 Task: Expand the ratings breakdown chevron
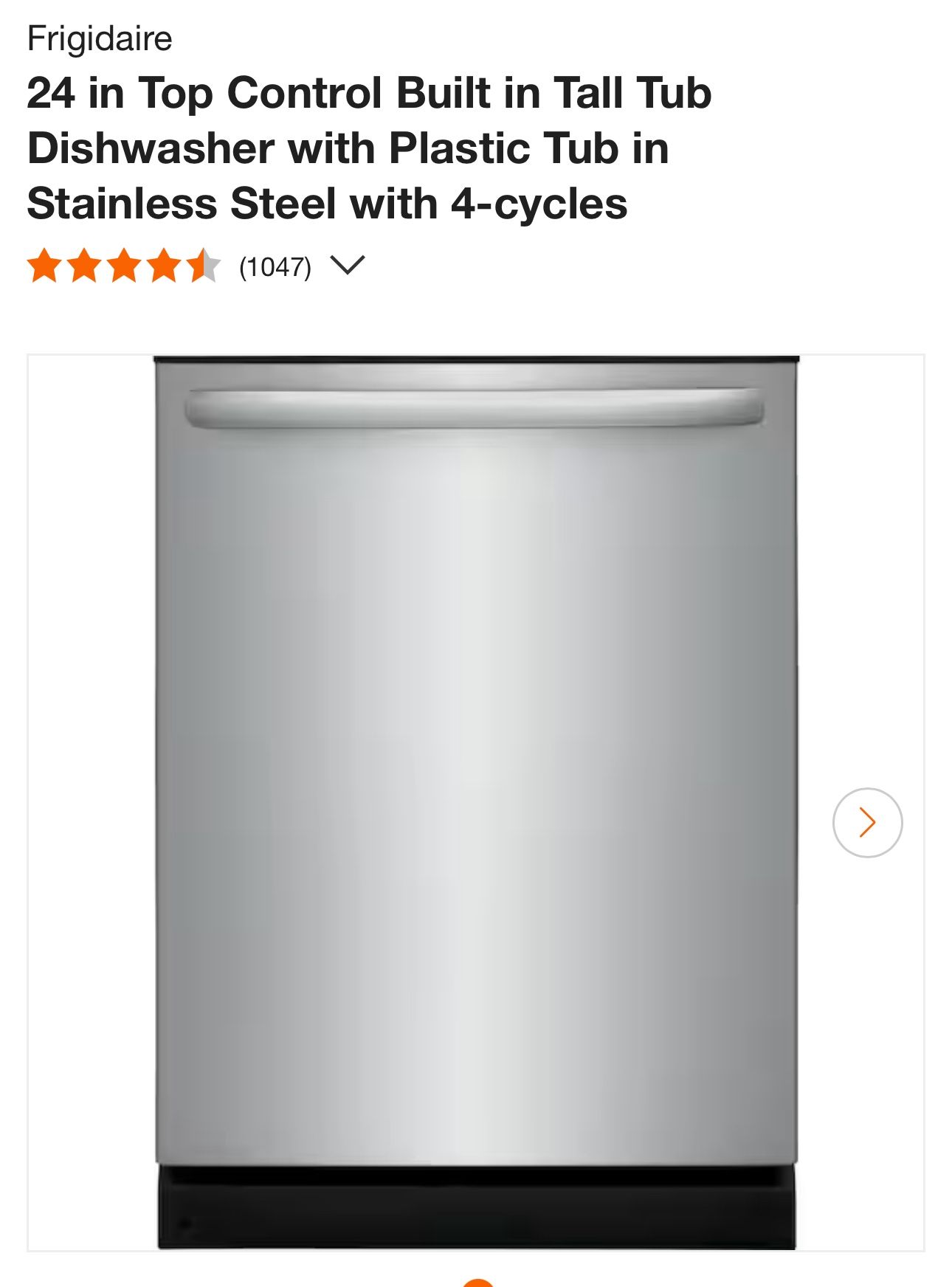point(347,265)
